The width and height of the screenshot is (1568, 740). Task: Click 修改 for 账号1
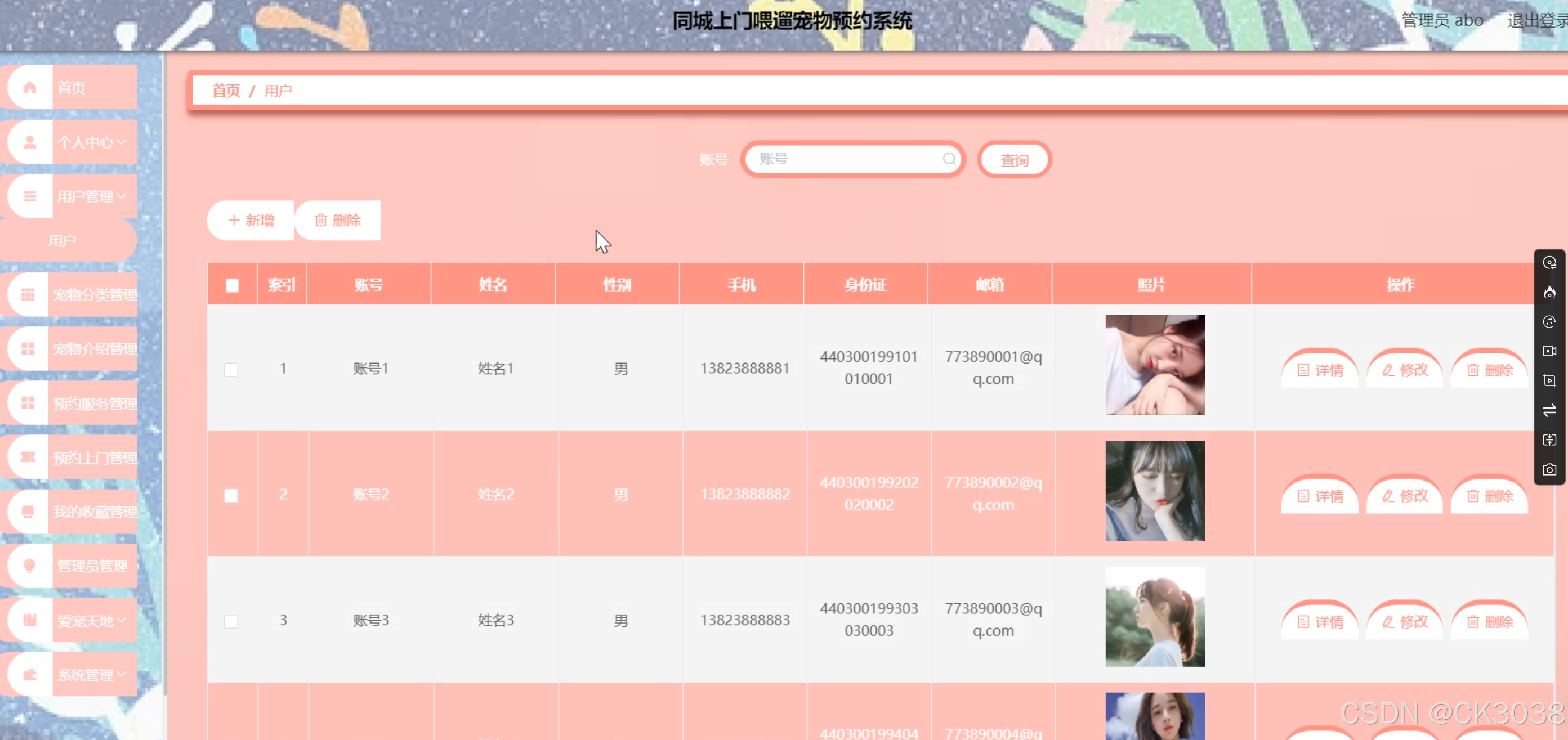point(1404,369)
